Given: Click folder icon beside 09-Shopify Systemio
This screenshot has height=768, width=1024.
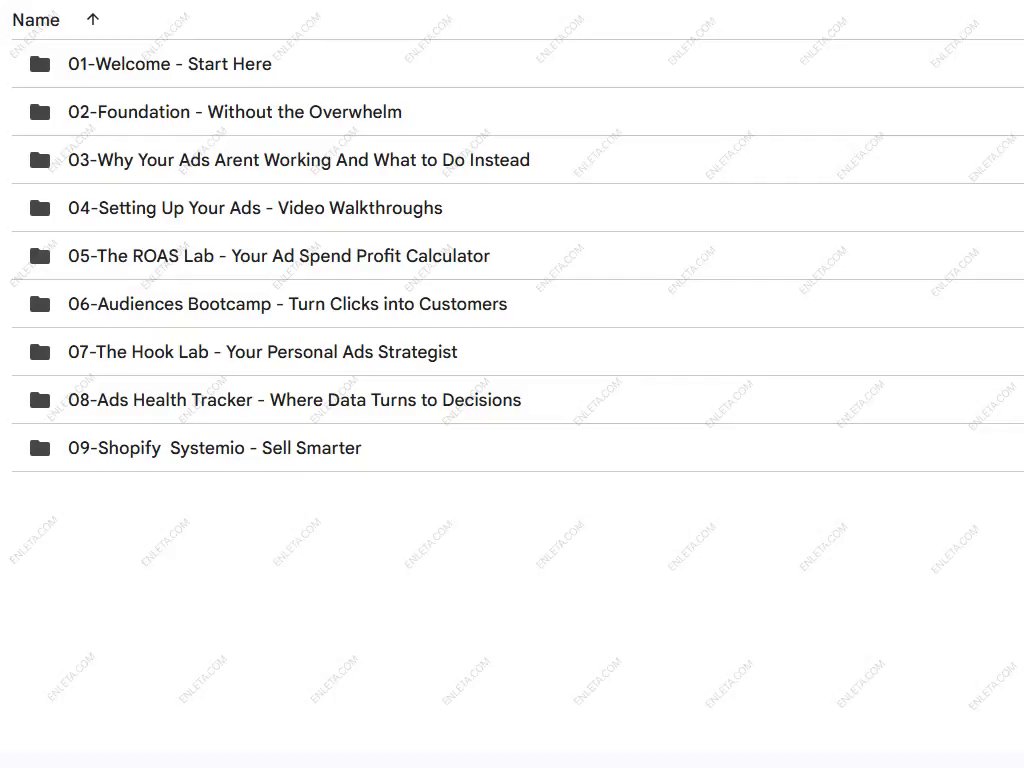Looking at the screenshot, I should point(40,448).
